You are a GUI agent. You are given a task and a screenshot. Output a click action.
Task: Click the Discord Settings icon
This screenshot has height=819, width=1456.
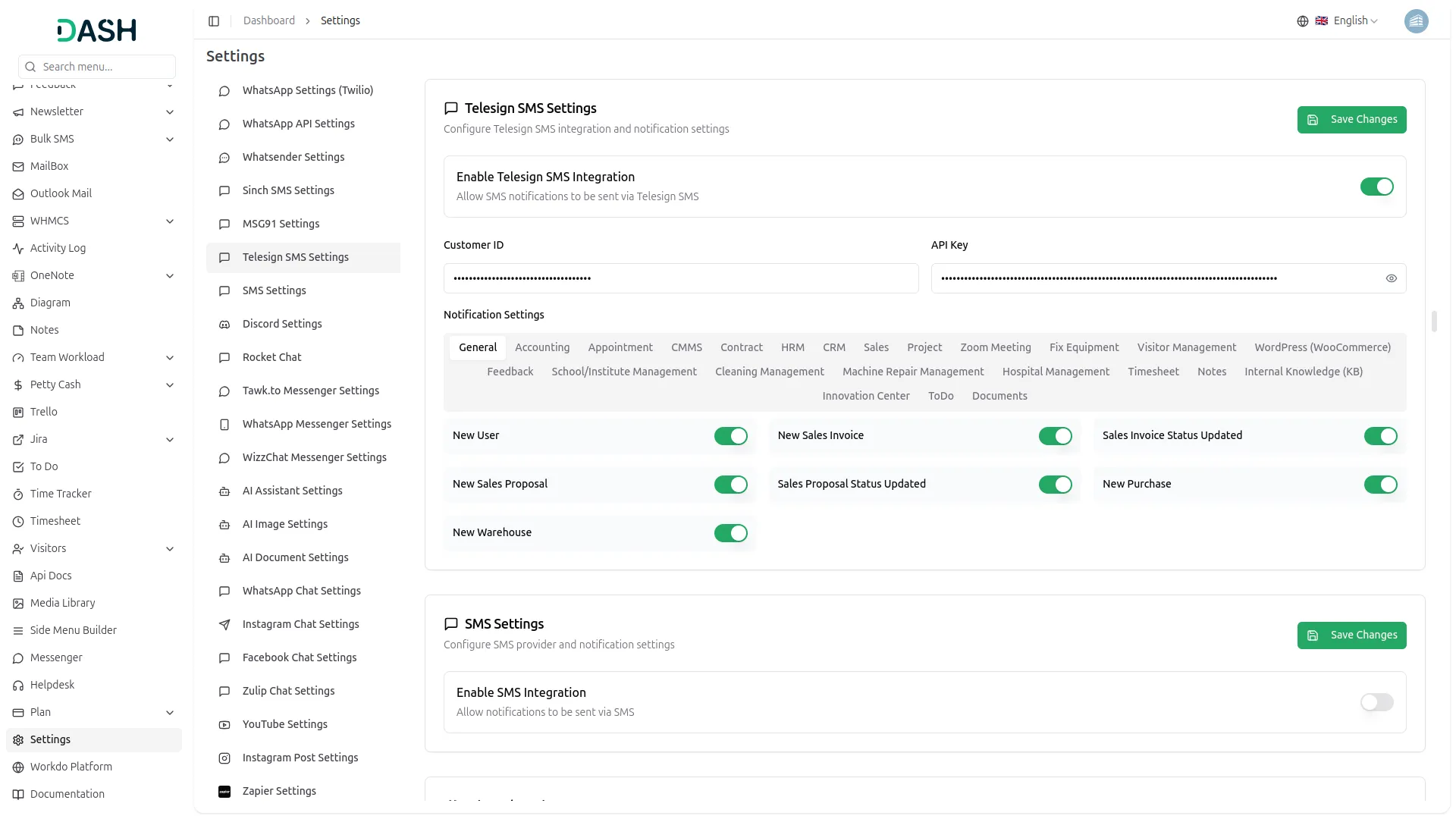[x=224, y=325]
